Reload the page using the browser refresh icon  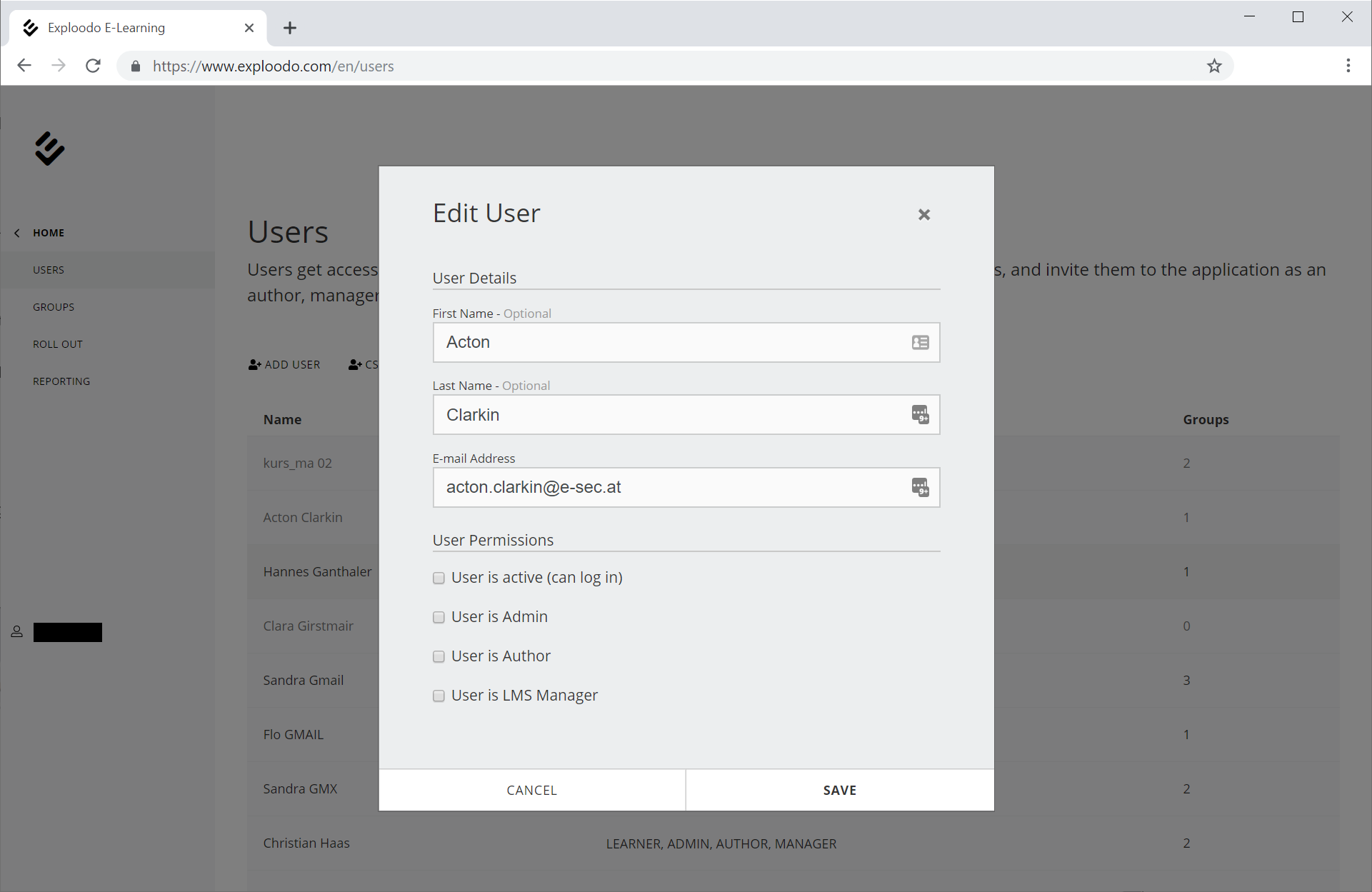[93, 66]
